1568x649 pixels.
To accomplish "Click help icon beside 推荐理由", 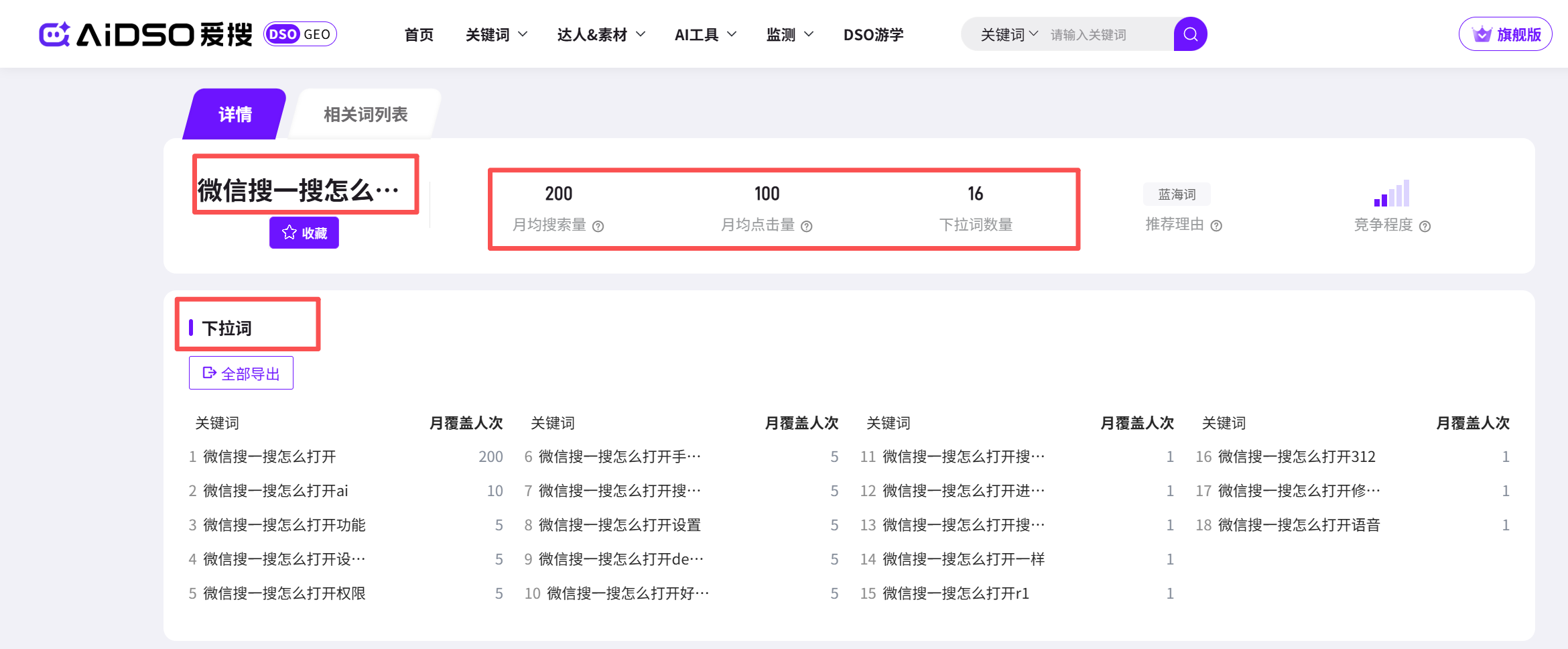I will click(1216, 226).
